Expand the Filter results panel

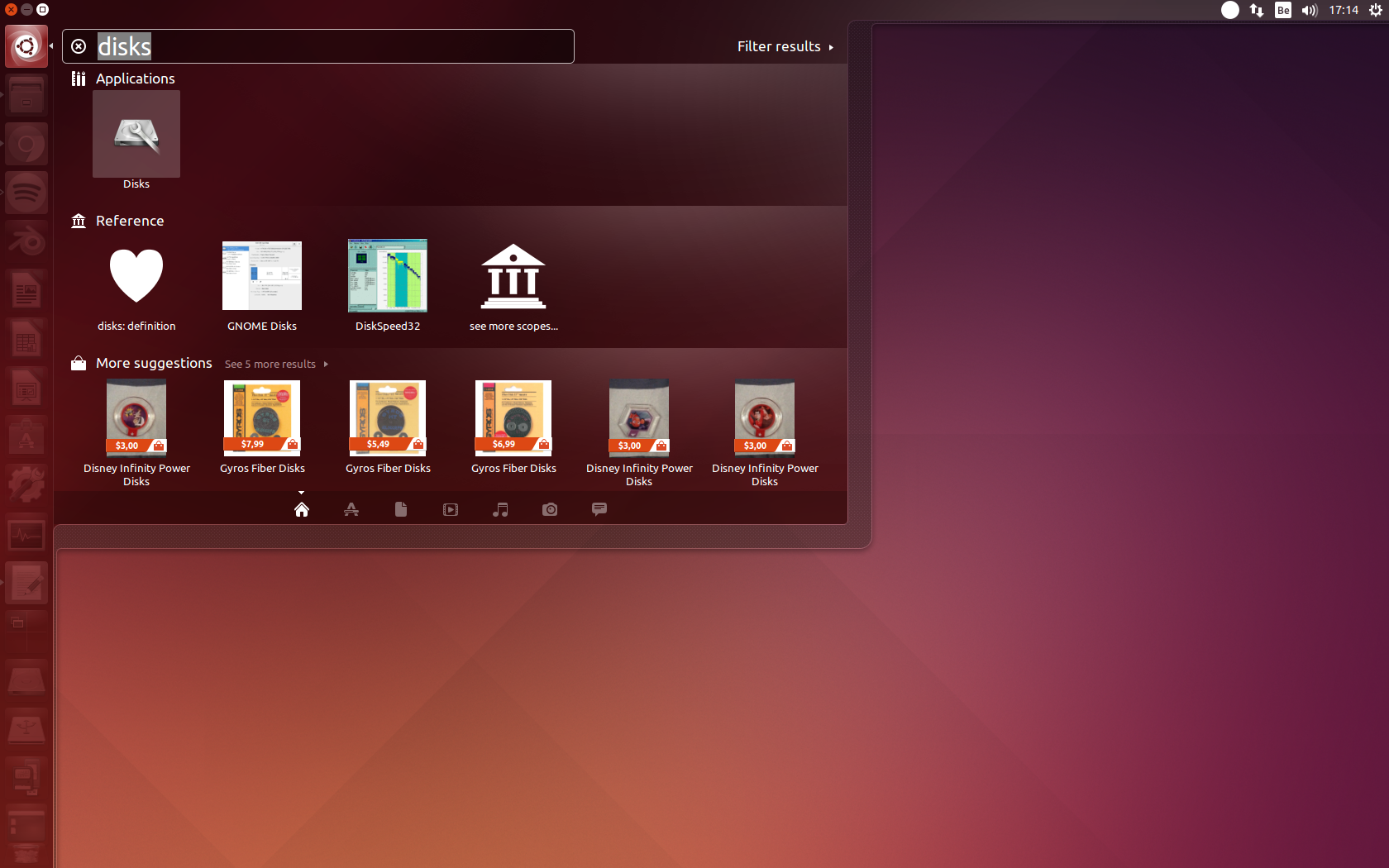785,46
